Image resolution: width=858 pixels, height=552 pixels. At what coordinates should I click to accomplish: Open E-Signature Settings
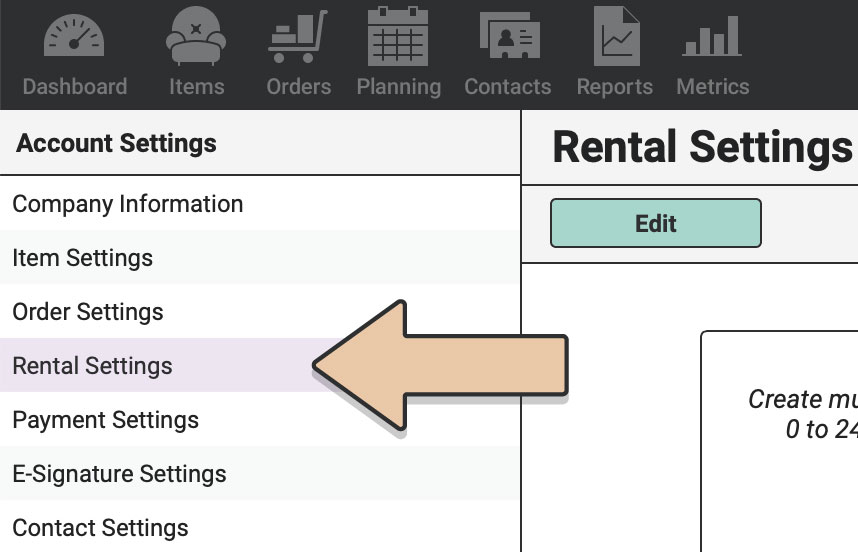point(260,473)
